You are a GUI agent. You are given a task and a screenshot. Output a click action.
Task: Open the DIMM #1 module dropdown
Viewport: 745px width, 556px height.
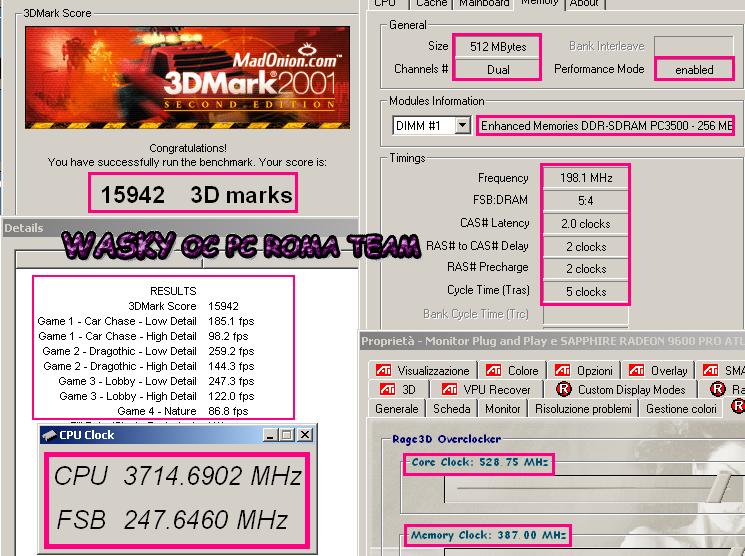431,126
